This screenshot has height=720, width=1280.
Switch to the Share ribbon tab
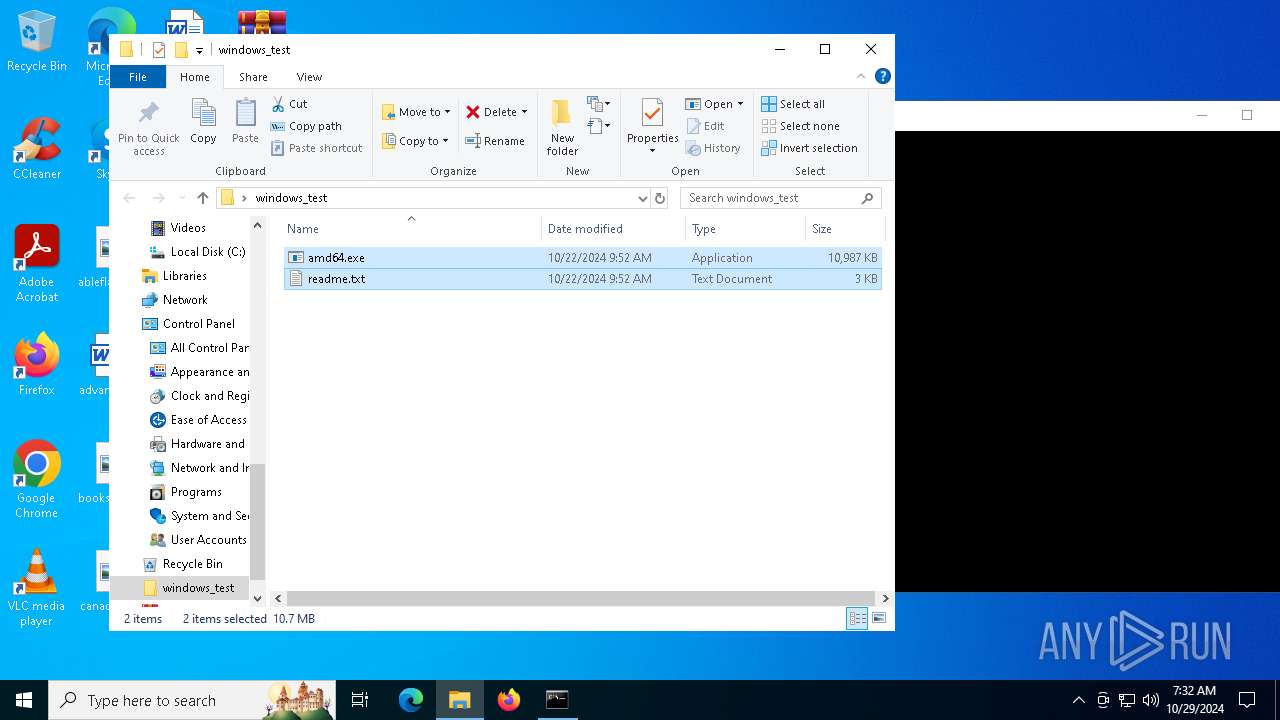pos(253,77)
